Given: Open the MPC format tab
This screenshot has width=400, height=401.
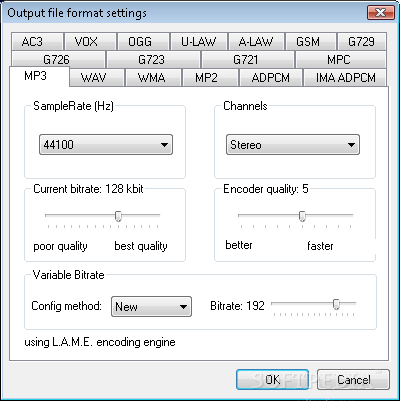Looking at the screenshot, I should [x=341, y=60].
